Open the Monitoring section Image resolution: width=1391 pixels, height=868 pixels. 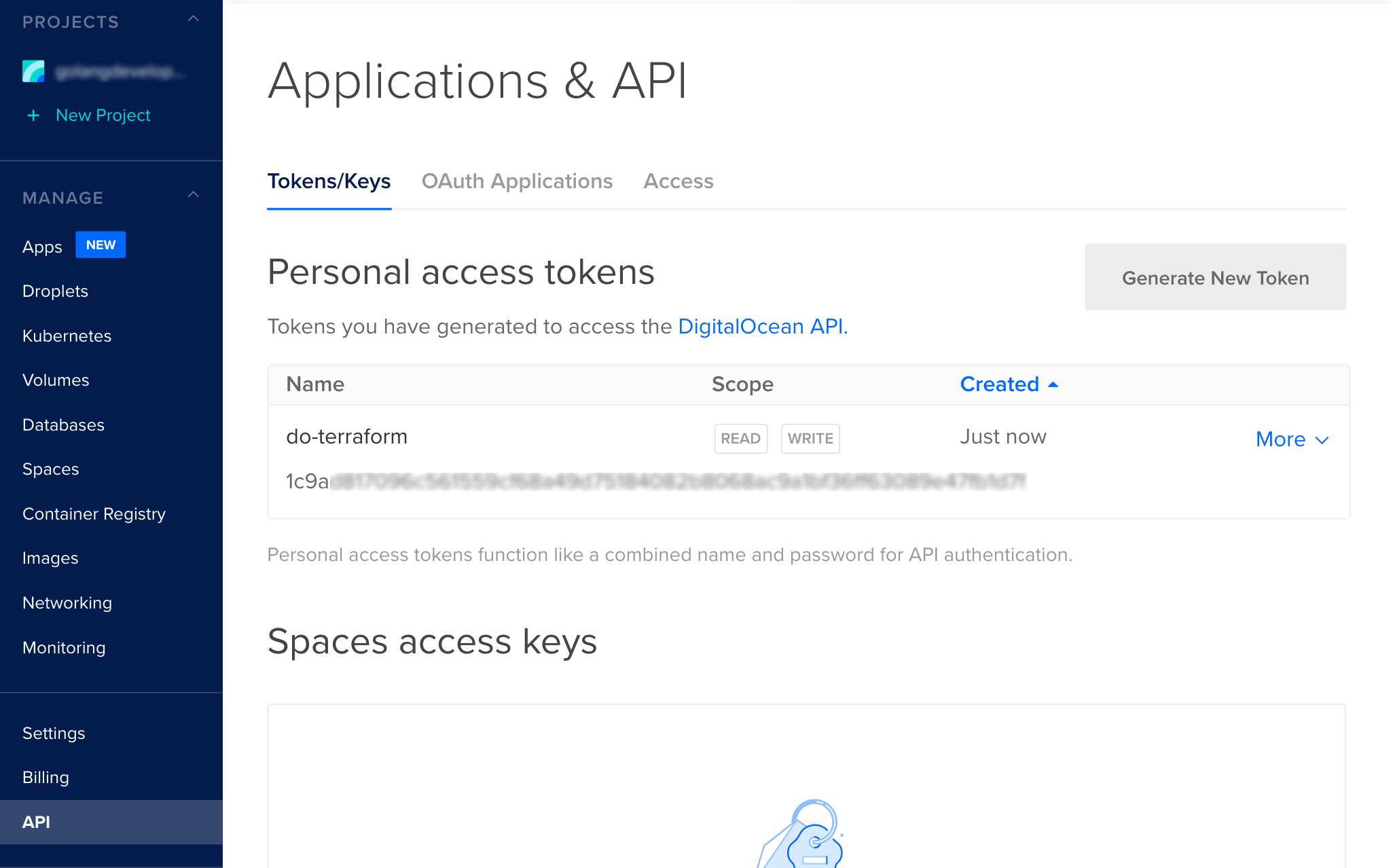click(63, 647)
